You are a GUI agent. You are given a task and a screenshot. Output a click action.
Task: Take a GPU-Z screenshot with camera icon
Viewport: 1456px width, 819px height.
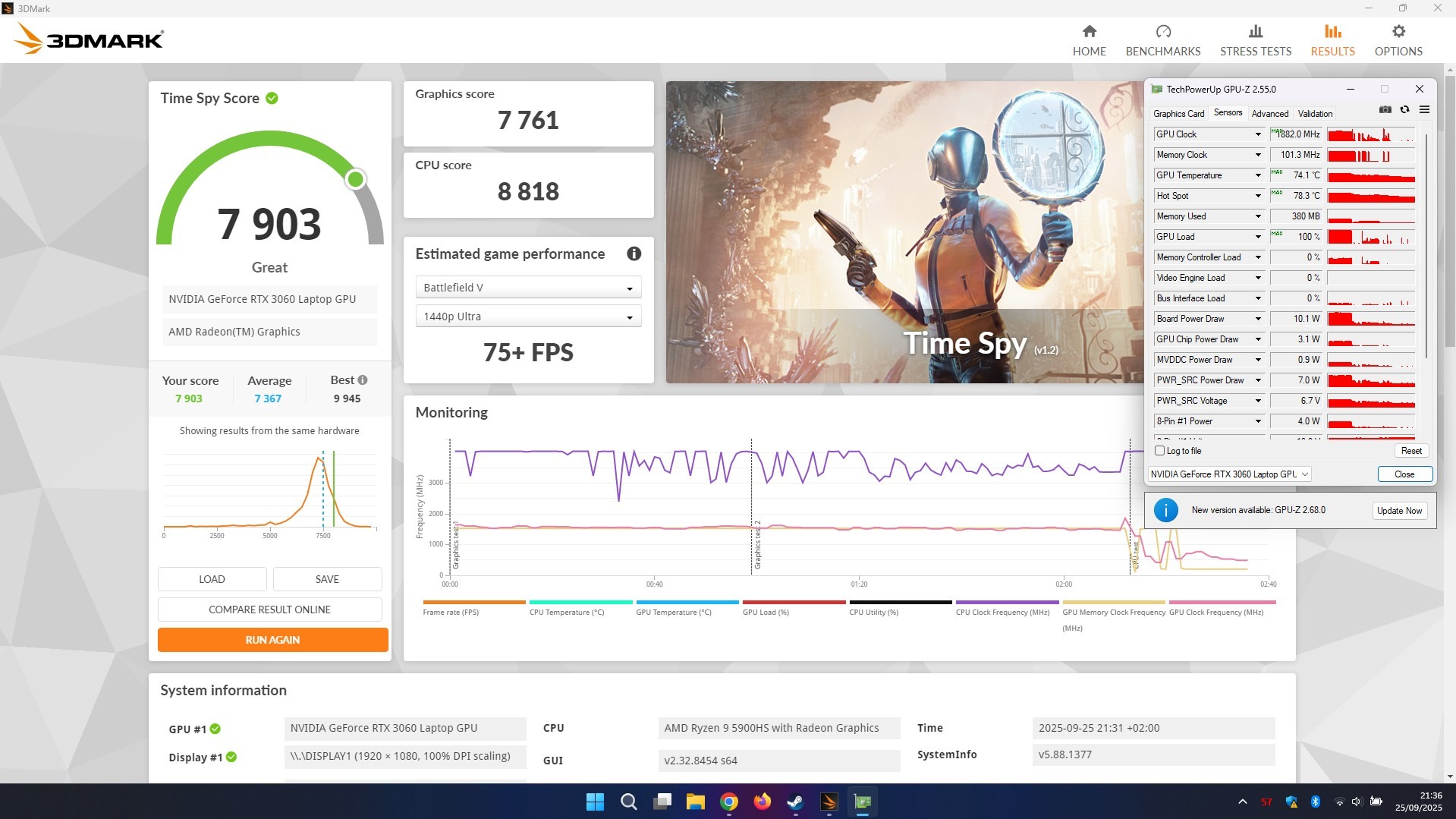click(x=1385, y=110)
